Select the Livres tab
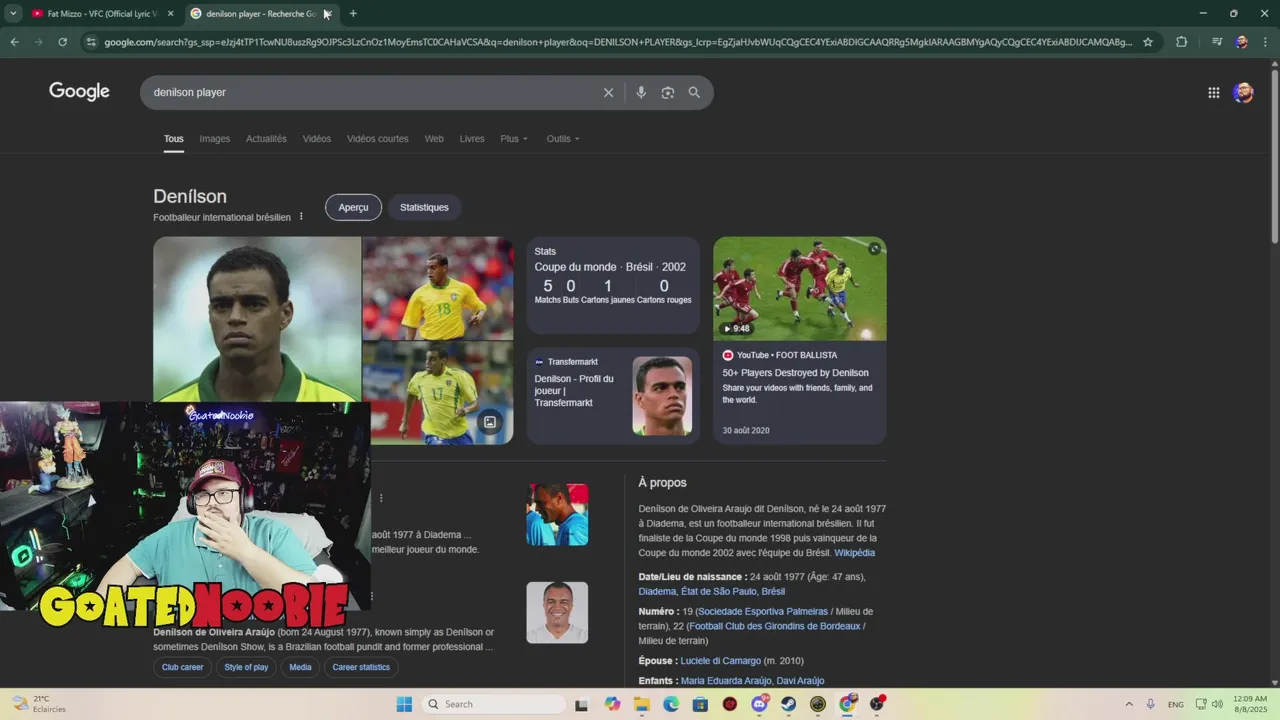Image resolution: width=1280 pixels, height=720 pixels. [x=472, y=139]
